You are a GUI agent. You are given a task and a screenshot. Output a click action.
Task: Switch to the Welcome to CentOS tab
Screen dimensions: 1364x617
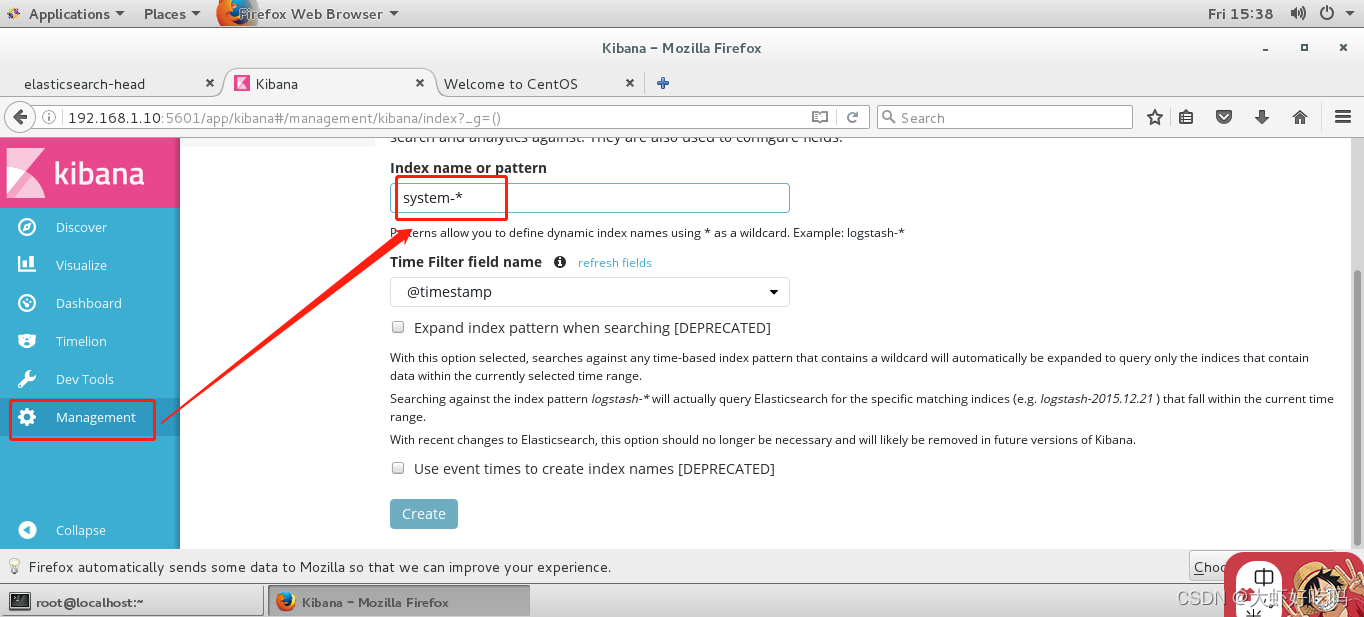click(511, 84)
